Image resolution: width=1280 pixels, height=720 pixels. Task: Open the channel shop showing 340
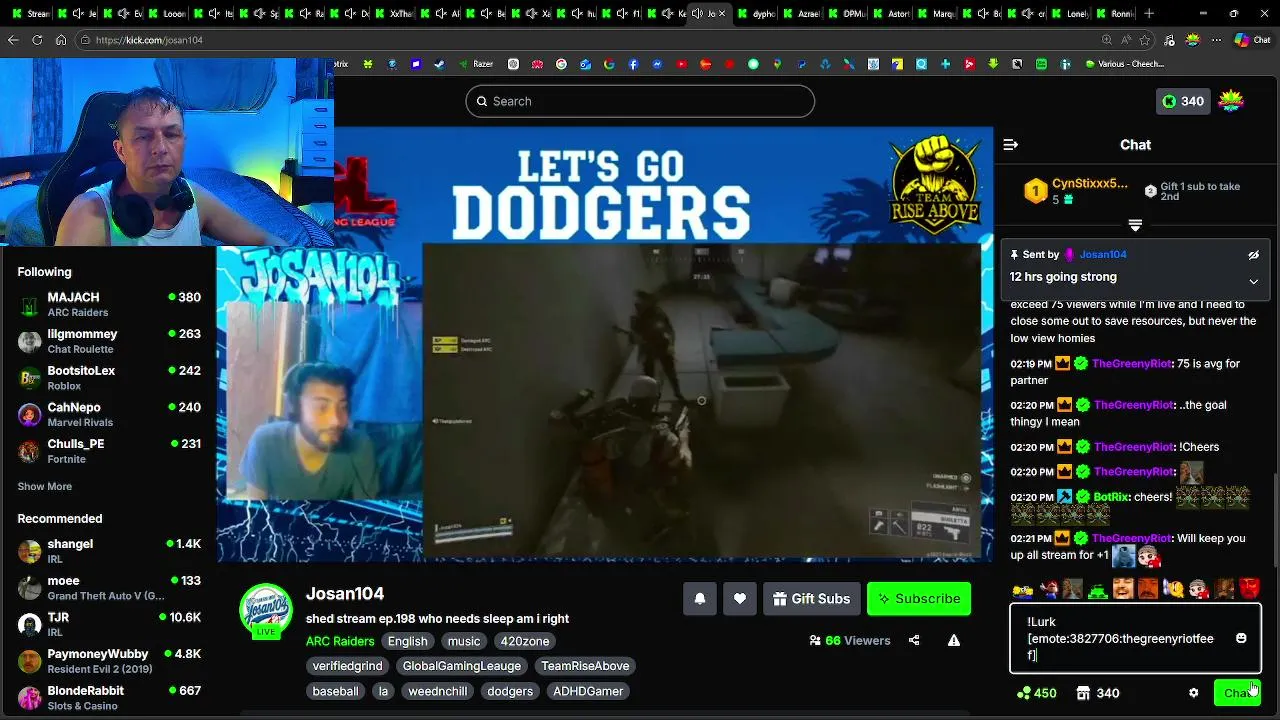[1098, 693]
